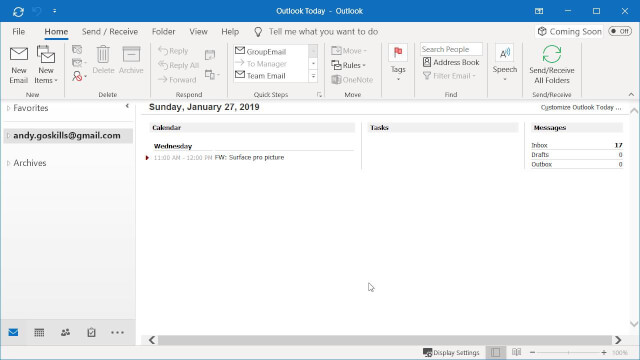
Task: Open the Help ribbon tab
Action: point(230,31)
